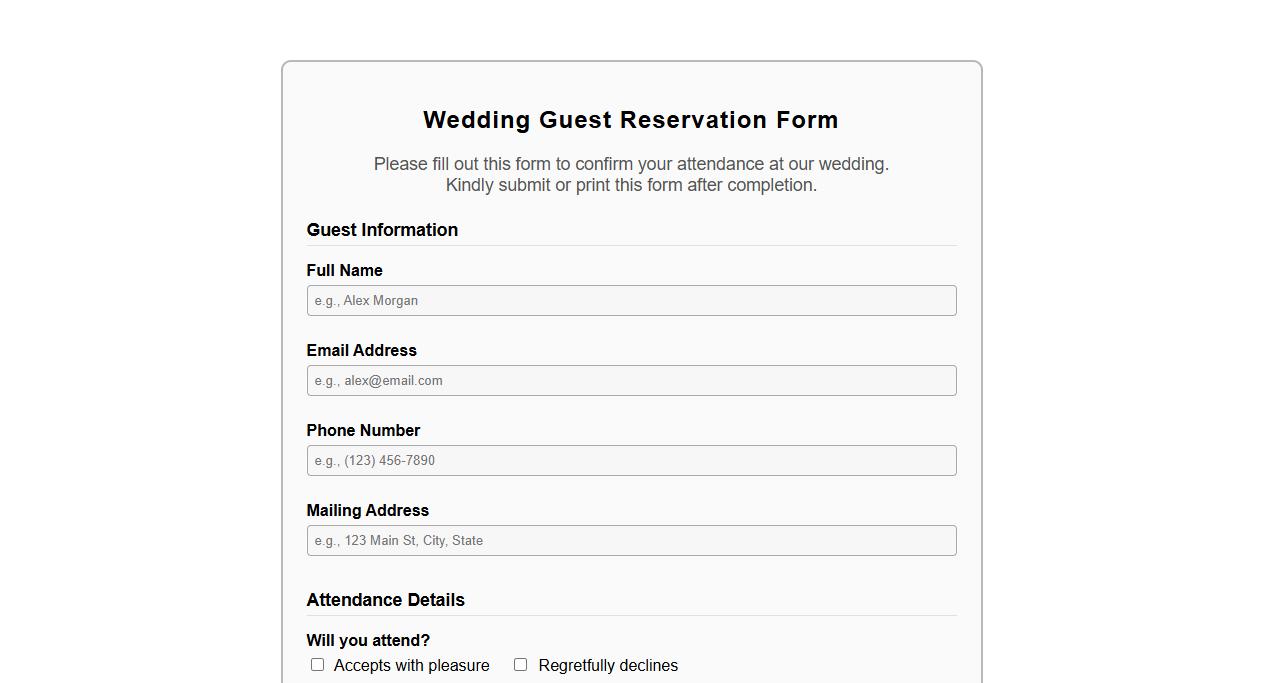This screenshot has height=683, width=1263.
Task: Click the 'Will you attend?' question label
Action: tap(368, 640)
